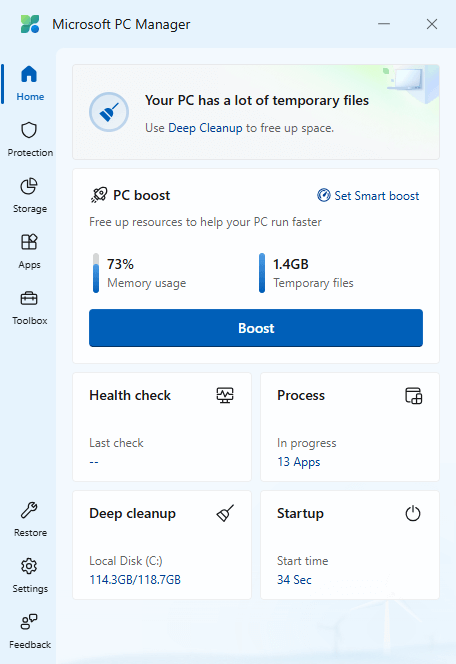Viewport: 456px width, 664px height.
Task: Open the Process card
Action: (350, 427)
